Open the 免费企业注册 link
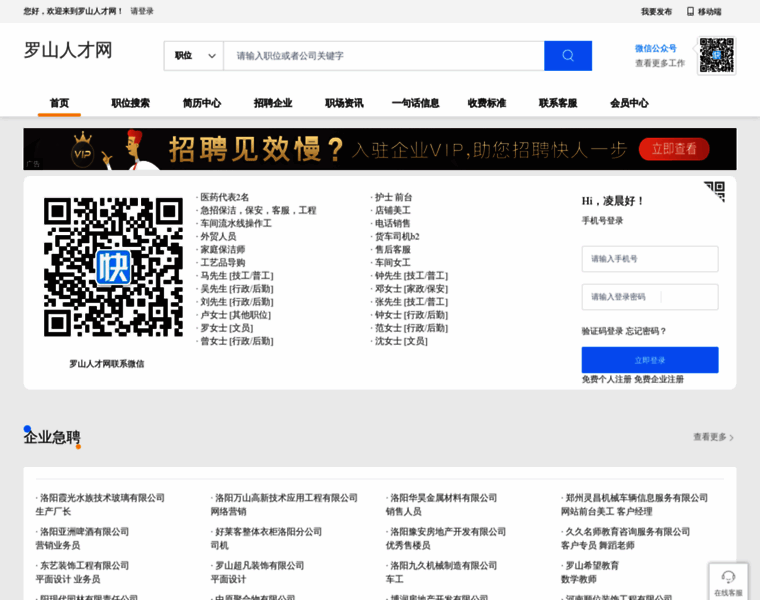Screen dimensions: 760x600 (x=659, y=379)
